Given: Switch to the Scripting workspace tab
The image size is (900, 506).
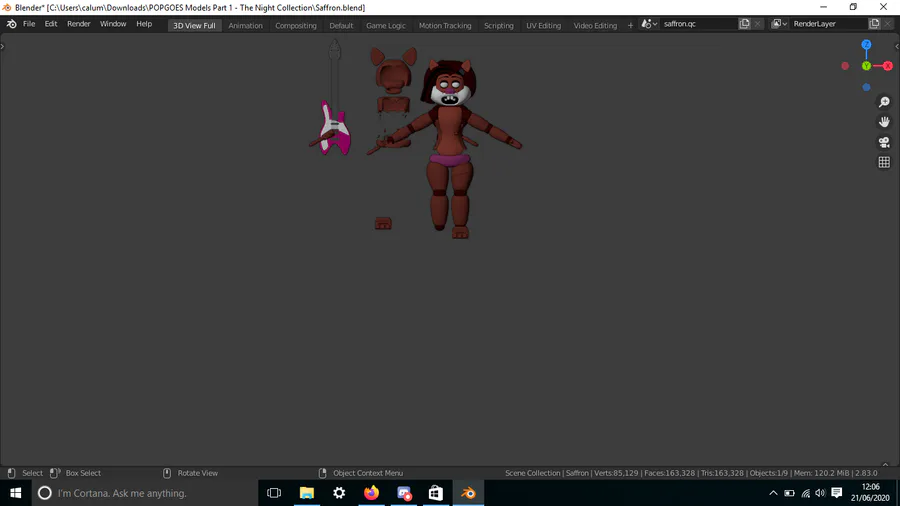Looking at the screenshot, I should [498, 25].
